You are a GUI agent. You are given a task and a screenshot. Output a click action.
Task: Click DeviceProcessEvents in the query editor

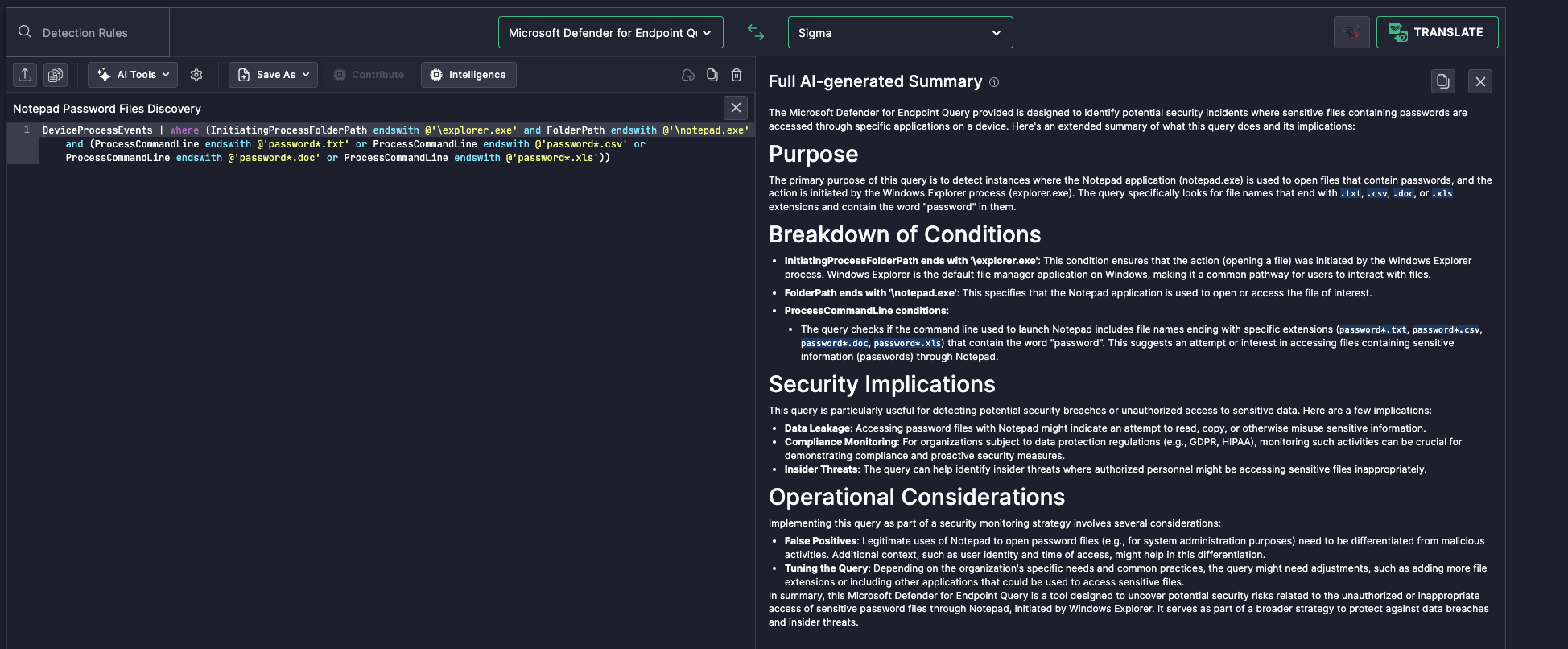tap(97, 130)
